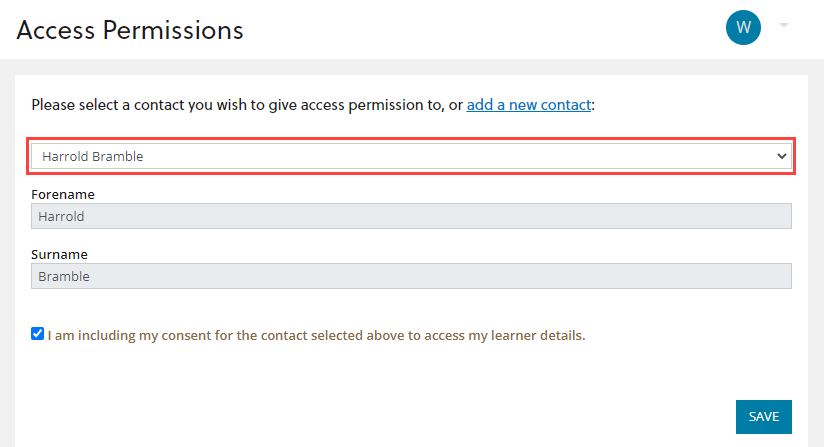The height and width of the screenshot is (447, 824).
Task: Click the 'Bramble' value in the Surname box
Action: tap(64, 276)
